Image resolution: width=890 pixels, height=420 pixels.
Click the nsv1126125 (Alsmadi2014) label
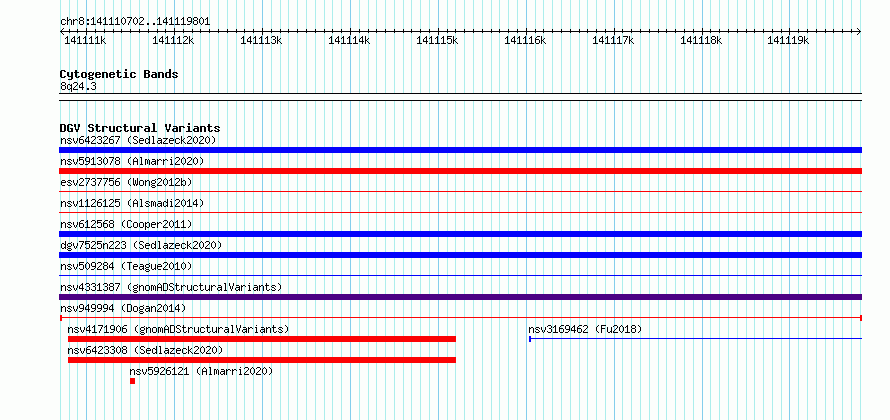(132, 203)
